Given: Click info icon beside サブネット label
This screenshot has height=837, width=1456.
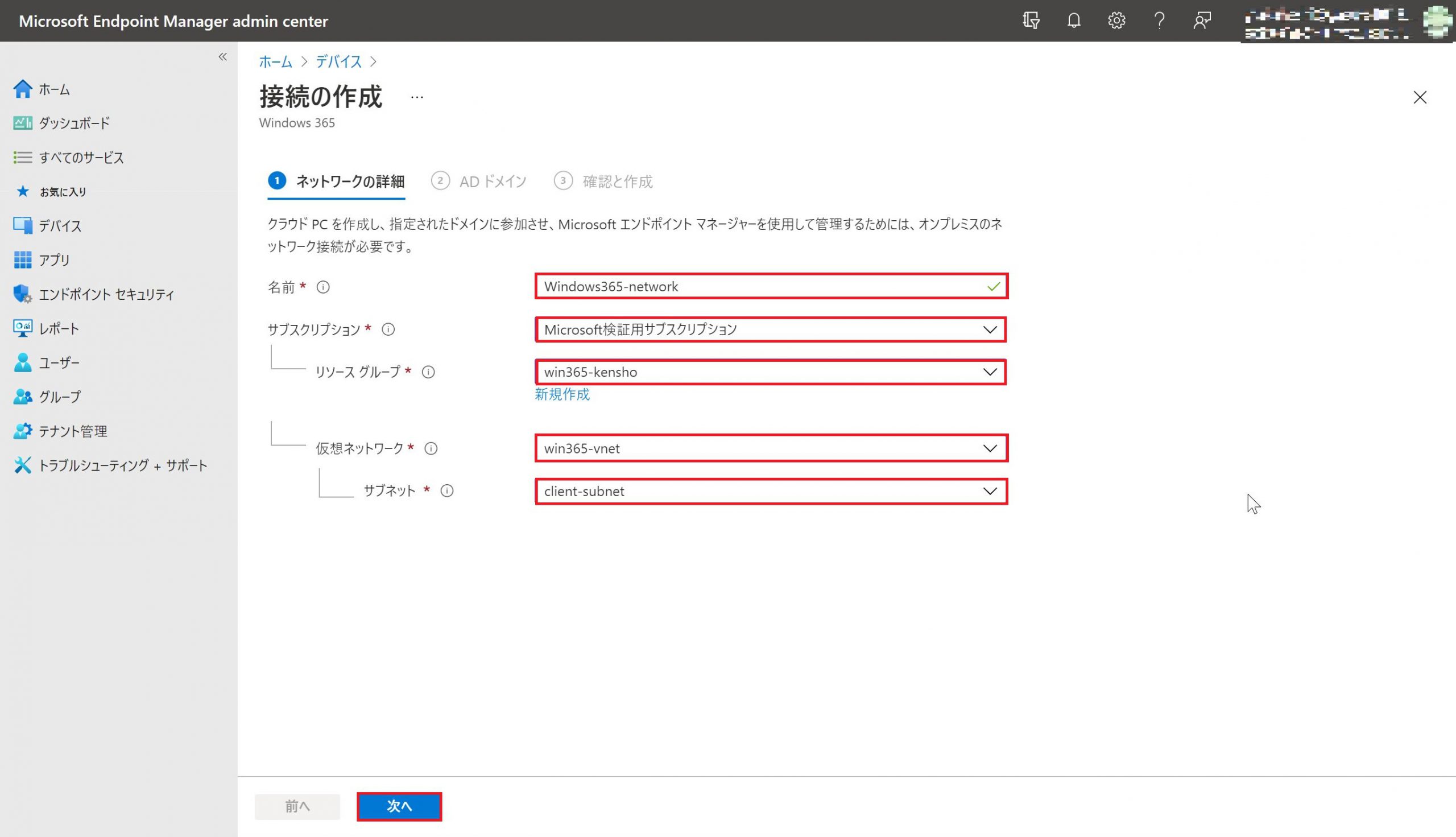Looking at the screenshot, I should pos(446,491).
